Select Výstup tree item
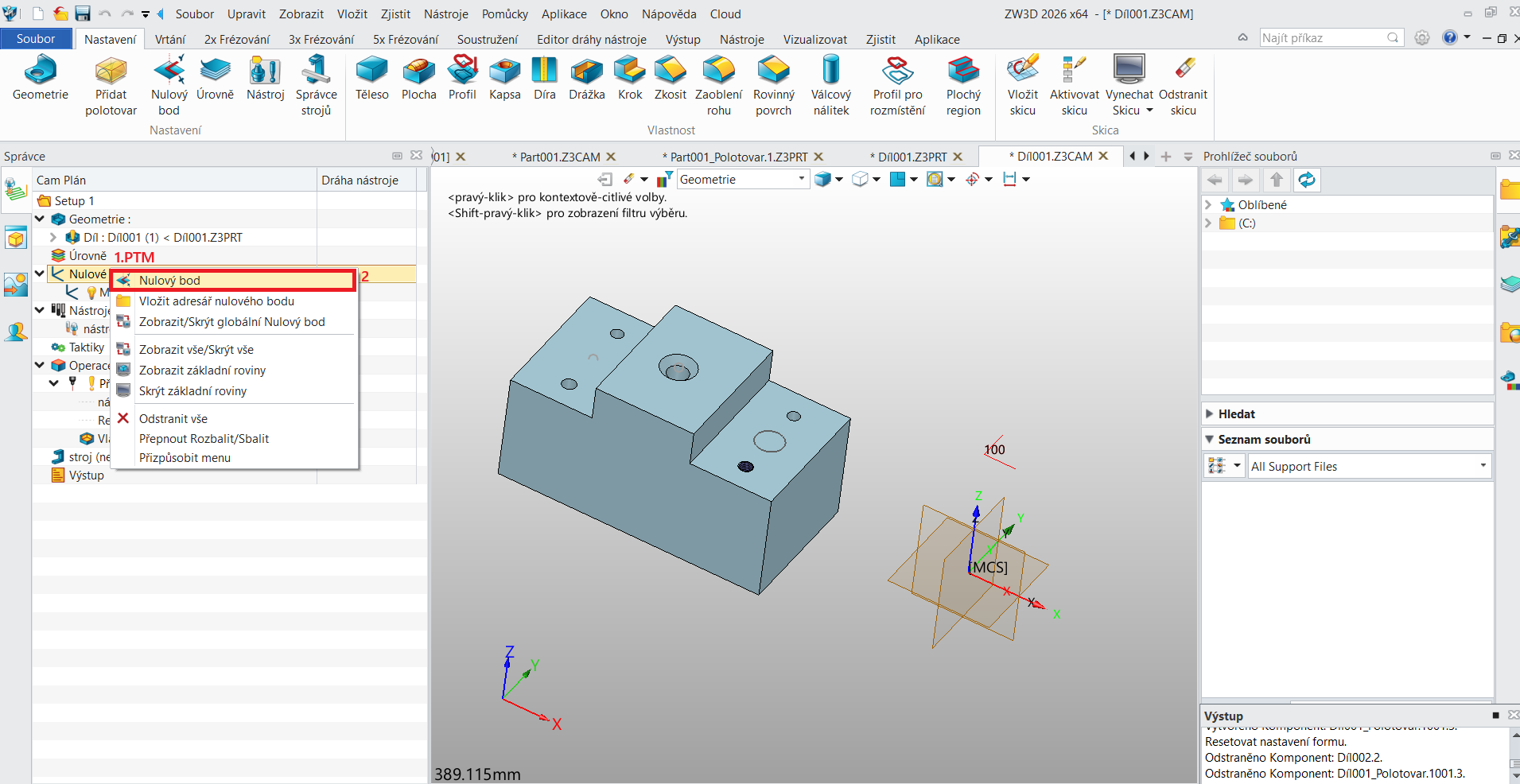Image resolution: width=1520 pixels, height=784 pixels. [86, 475]
